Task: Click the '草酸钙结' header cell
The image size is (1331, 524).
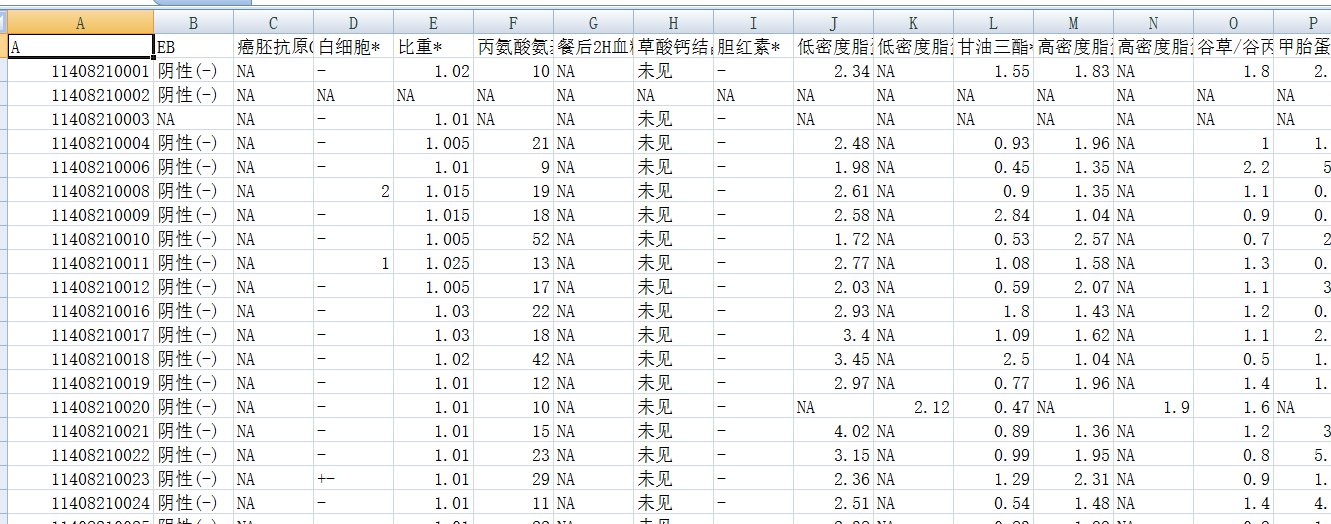Action: coord(673,47)
